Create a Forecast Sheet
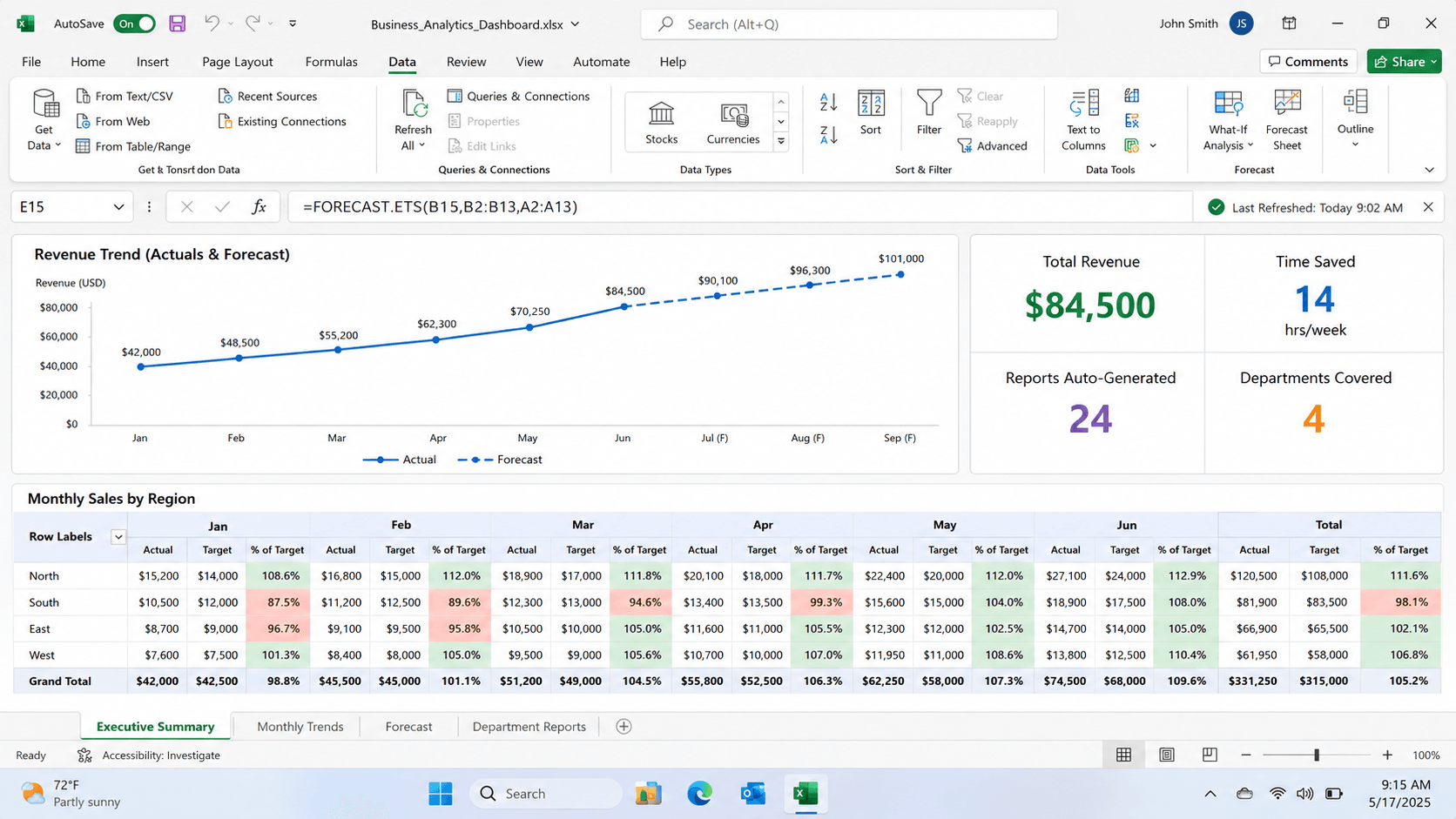This screenshot has width=1456, height=819. pyautogui.click(x=1287, y=120)
